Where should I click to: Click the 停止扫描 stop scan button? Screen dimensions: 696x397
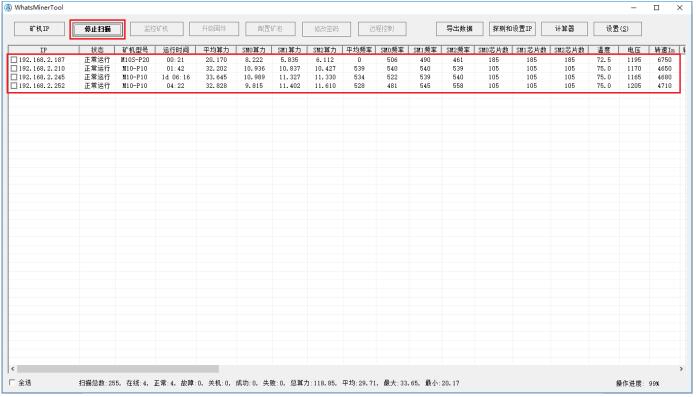click(x=97, y=29)
